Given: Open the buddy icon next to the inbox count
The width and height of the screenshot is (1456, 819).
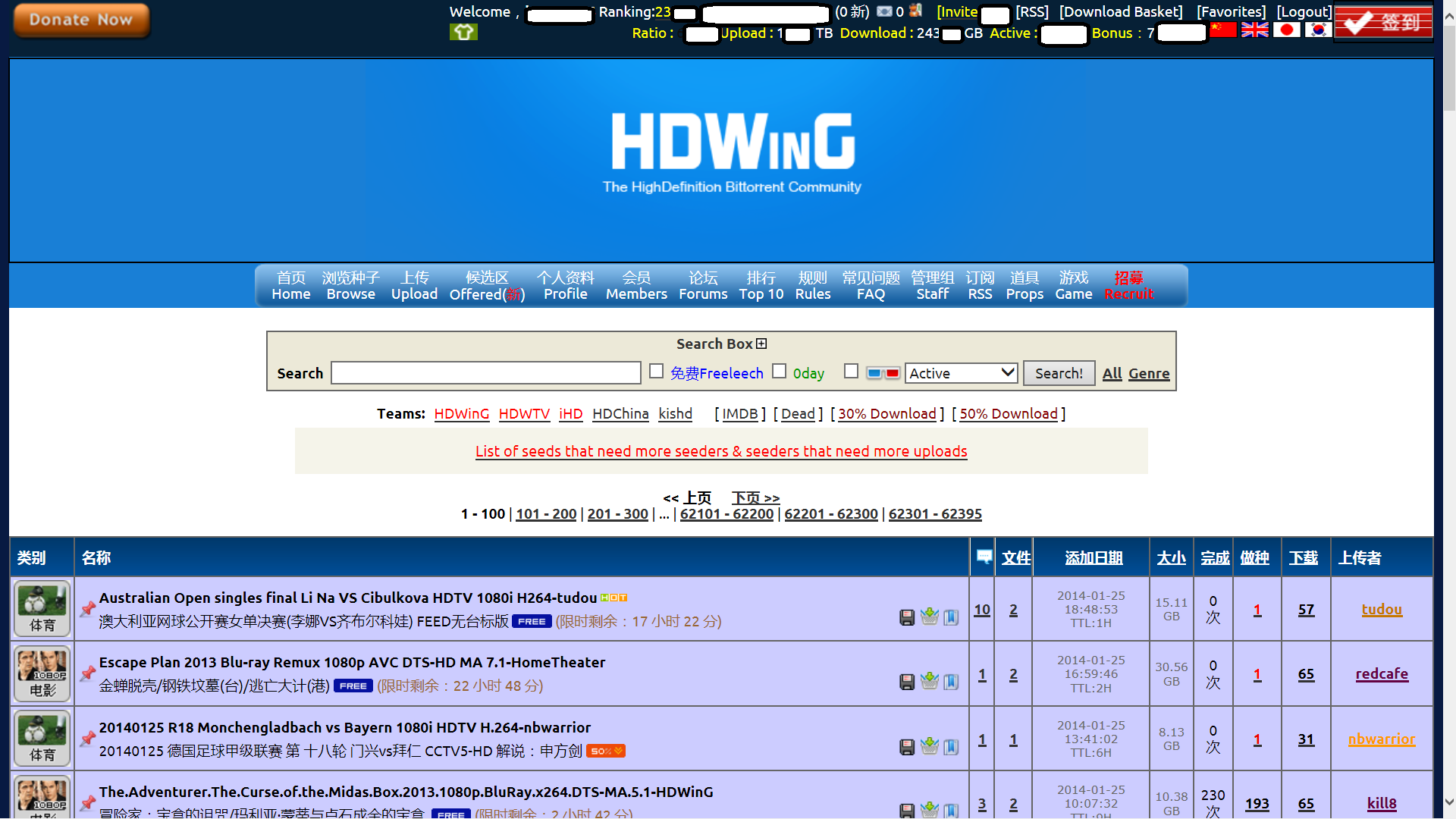Looking at the screenshot, I should pos(916,11).
